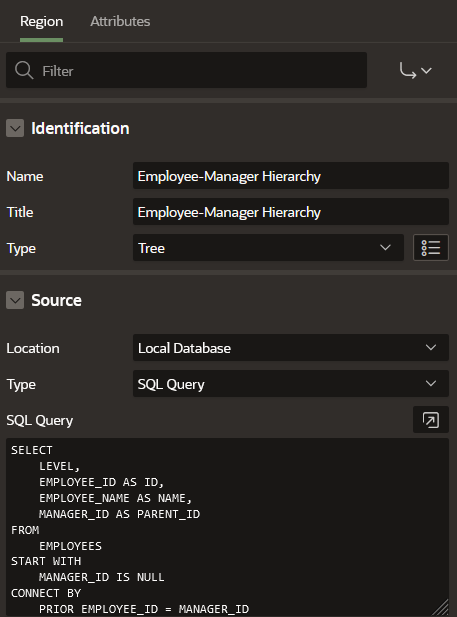The height and width of the screenshot is (617, 457).
Task: Click the Location field label
Action: tap(33, 348)
